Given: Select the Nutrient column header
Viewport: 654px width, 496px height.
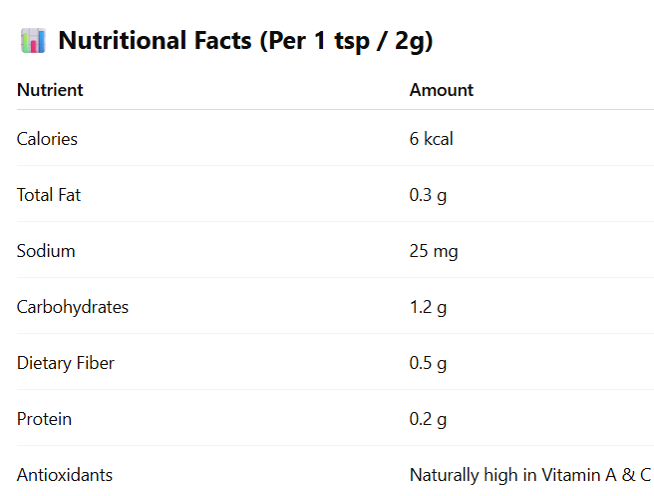Looking at the screenshot, I should (50, 90).
